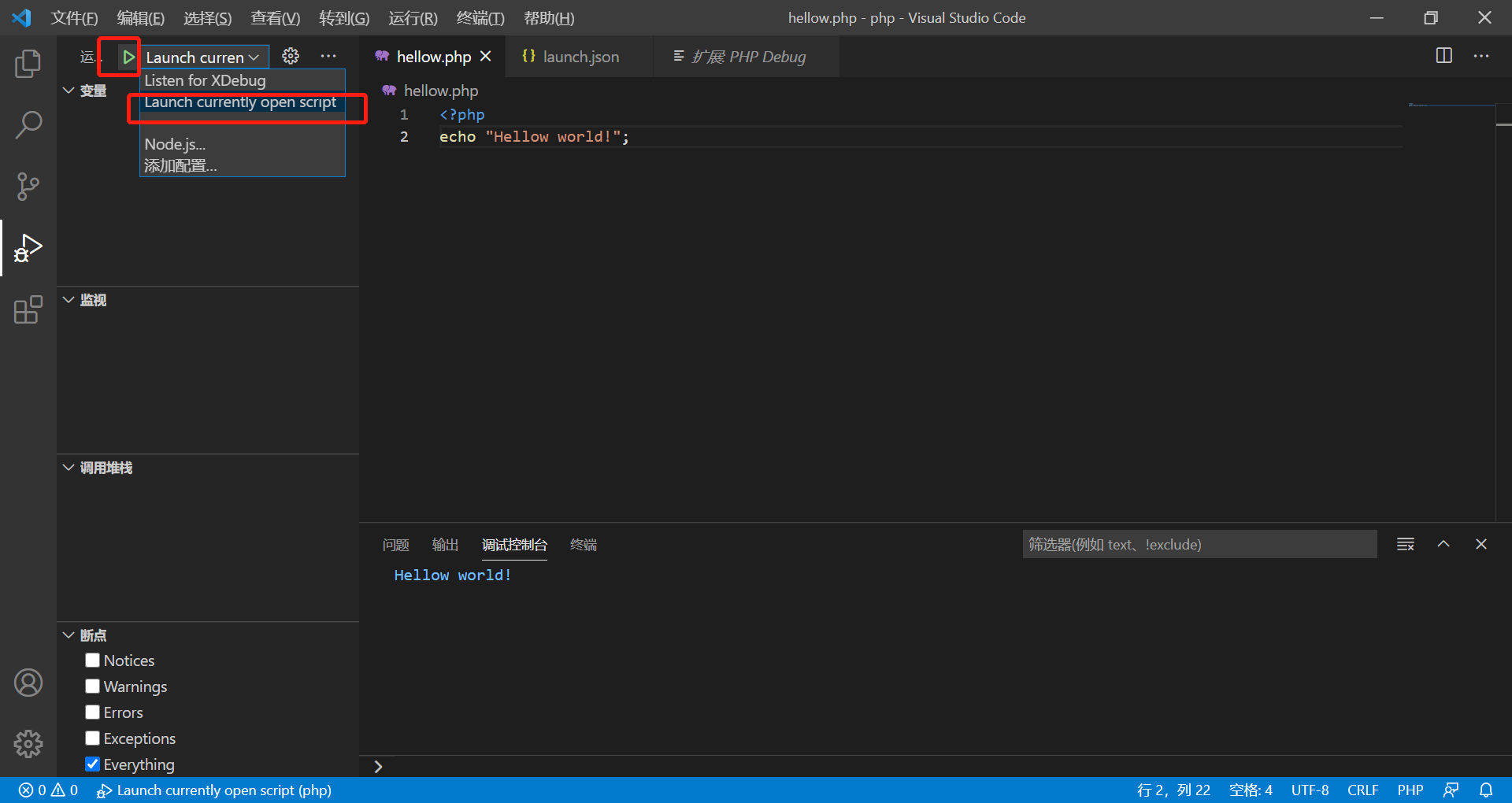Select Listen for XDebug configuration
This screenshot has height=803, width=1512.
[242, 80]
